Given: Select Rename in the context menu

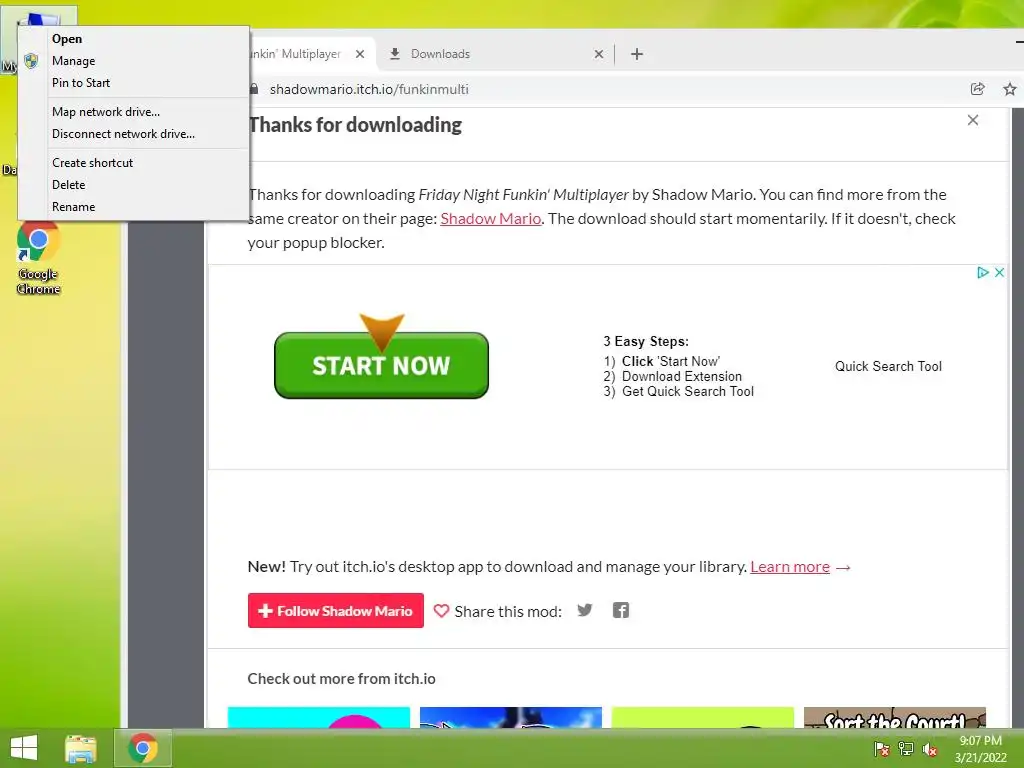Looking at the screenshot, I should click(x=133, y=207).
